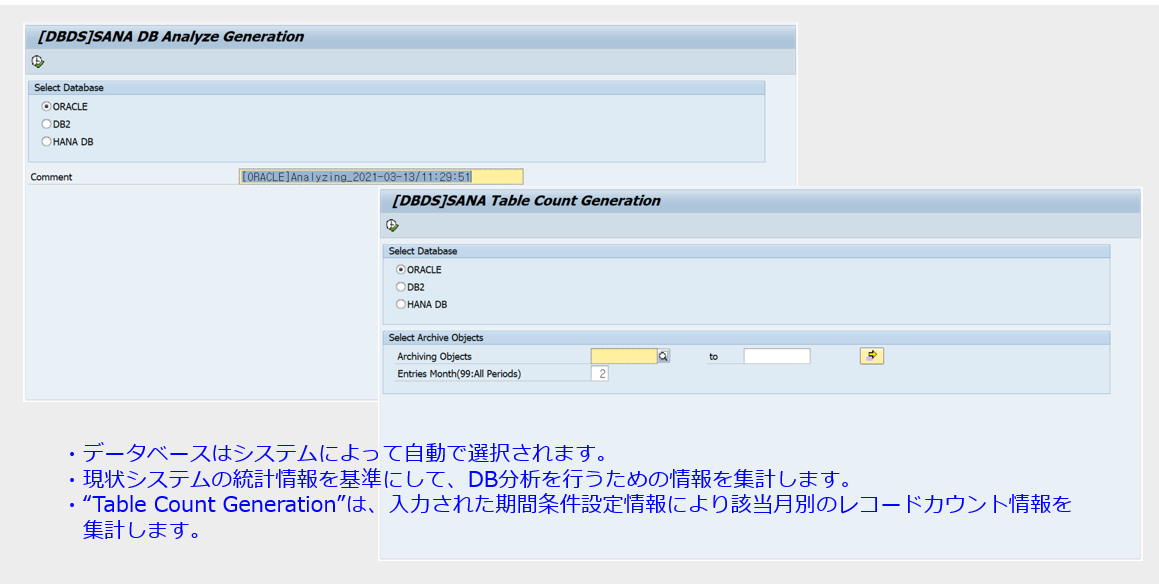
Task: Click Execute icon in DB Analyze Generation window
Action: pos(38,62)
